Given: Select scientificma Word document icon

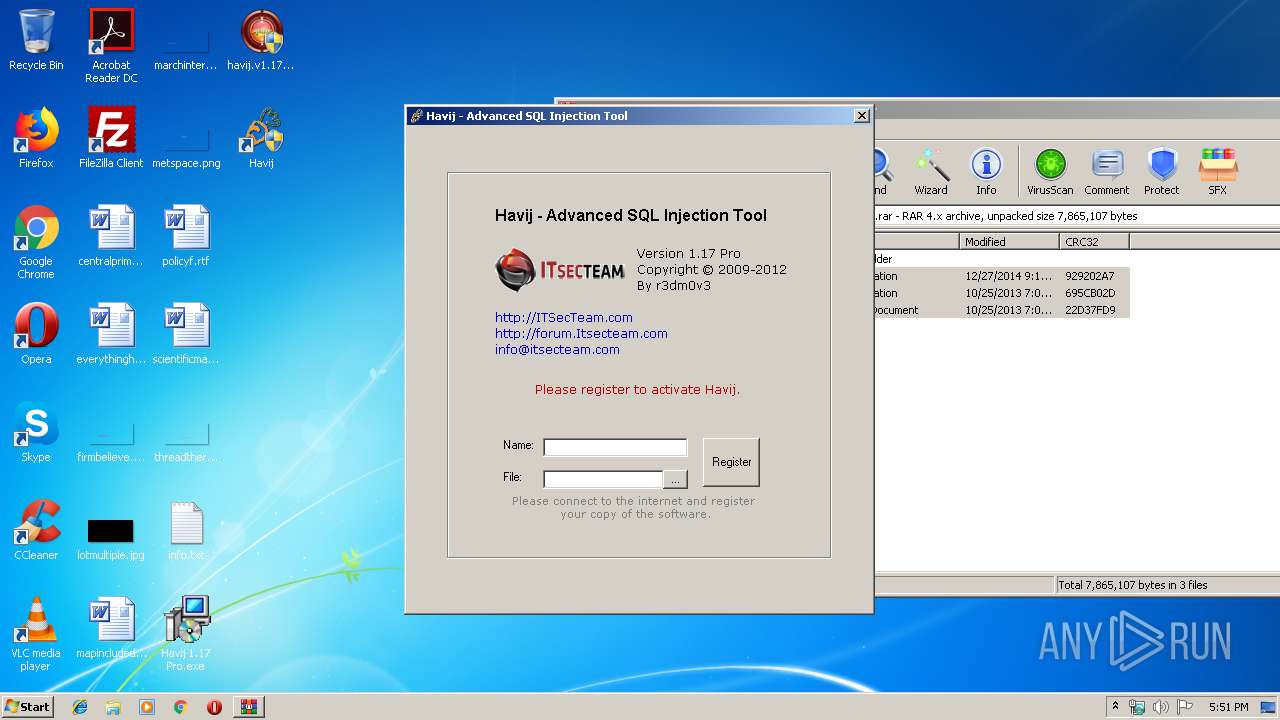Looking at the screenshot, I should (186, 334).
